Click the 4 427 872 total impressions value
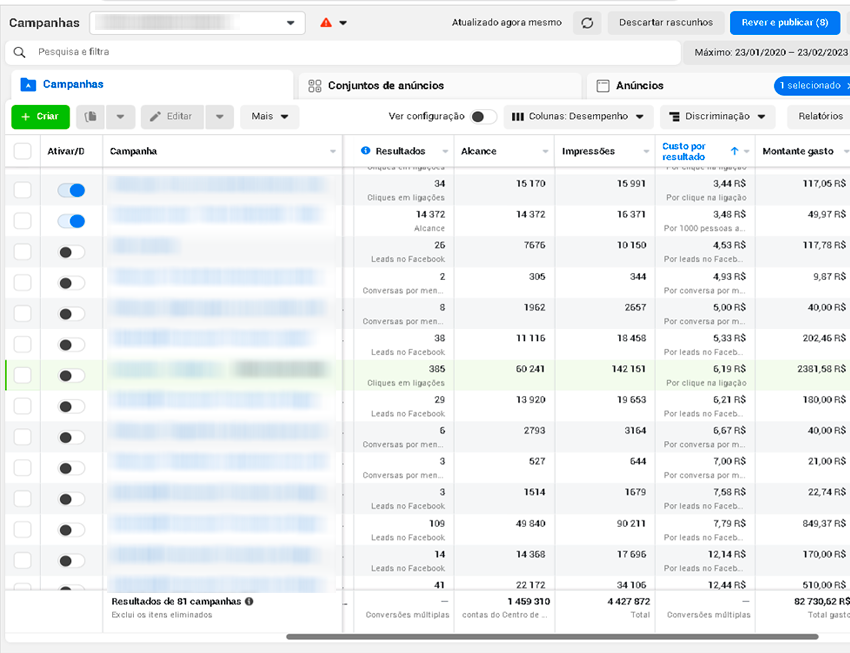 coord(629,602)
